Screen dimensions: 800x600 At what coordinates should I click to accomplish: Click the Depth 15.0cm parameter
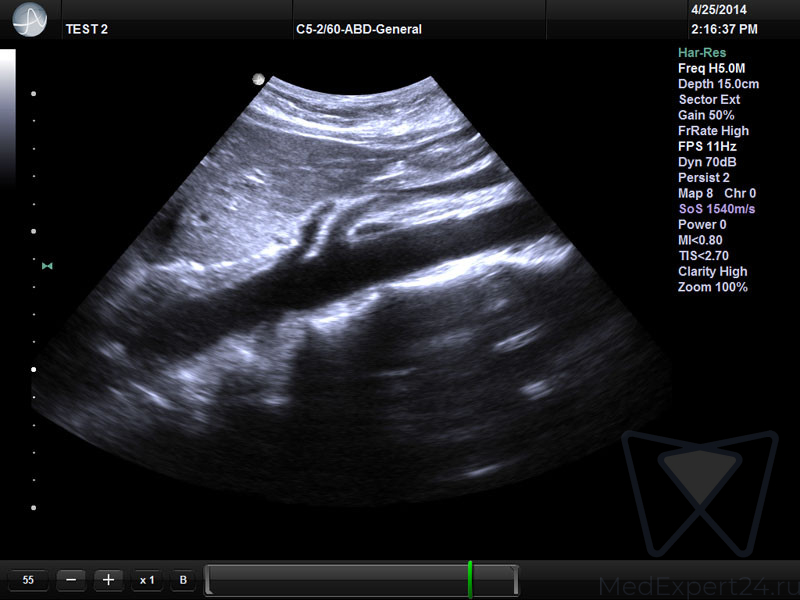pyautogui.click(x=718, y=84)
